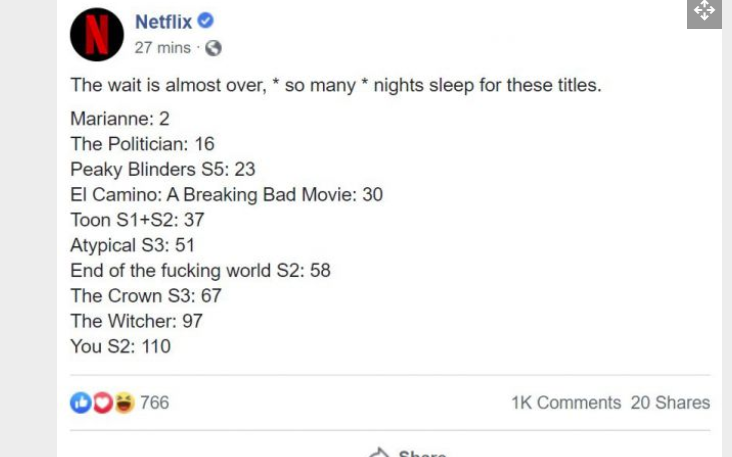Click the You S2: 110 line
This screenshot has height=457, width=732.
(120, 346)
